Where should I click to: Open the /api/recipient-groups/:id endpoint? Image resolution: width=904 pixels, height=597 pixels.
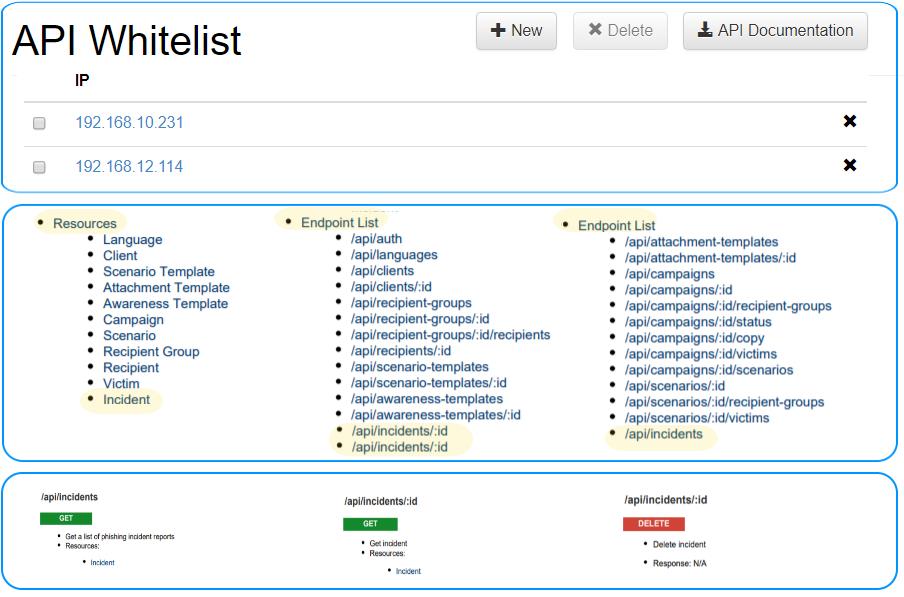pos(420,319)
